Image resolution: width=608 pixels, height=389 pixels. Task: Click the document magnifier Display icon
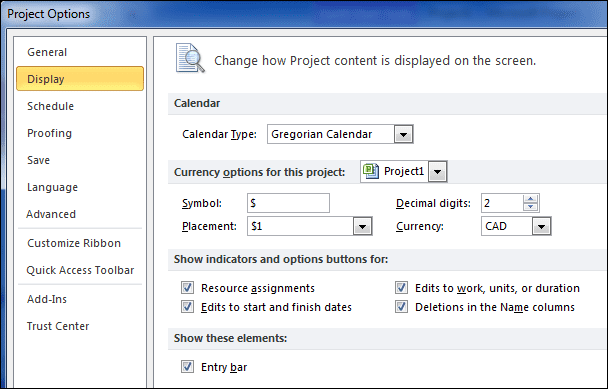190,58
